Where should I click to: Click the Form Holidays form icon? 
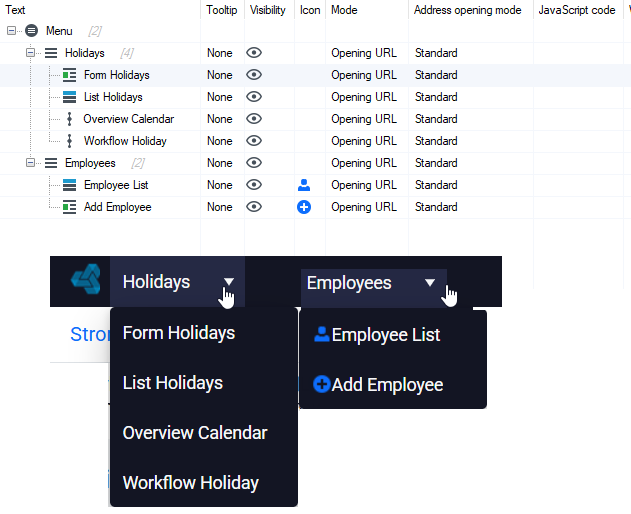(x=69, y=75)
